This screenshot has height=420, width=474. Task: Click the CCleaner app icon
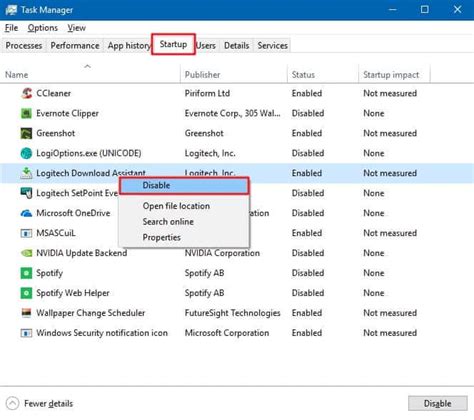coord(26,93)
